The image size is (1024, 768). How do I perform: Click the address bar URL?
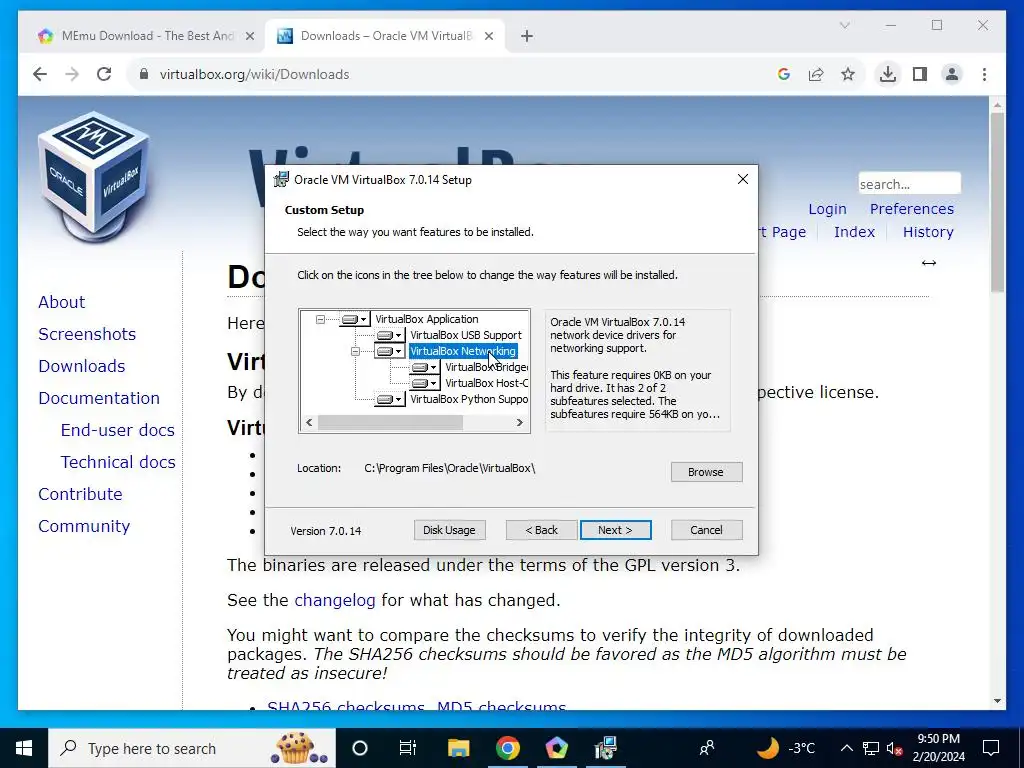click(254, 74)
